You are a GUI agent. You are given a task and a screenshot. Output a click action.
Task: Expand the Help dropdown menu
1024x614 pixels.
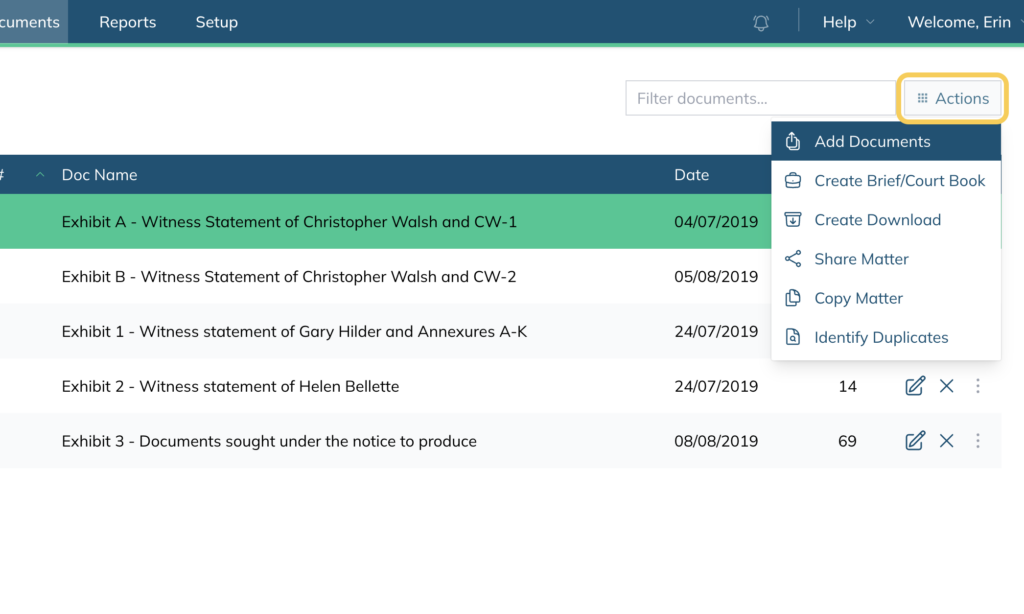point(848,22)
